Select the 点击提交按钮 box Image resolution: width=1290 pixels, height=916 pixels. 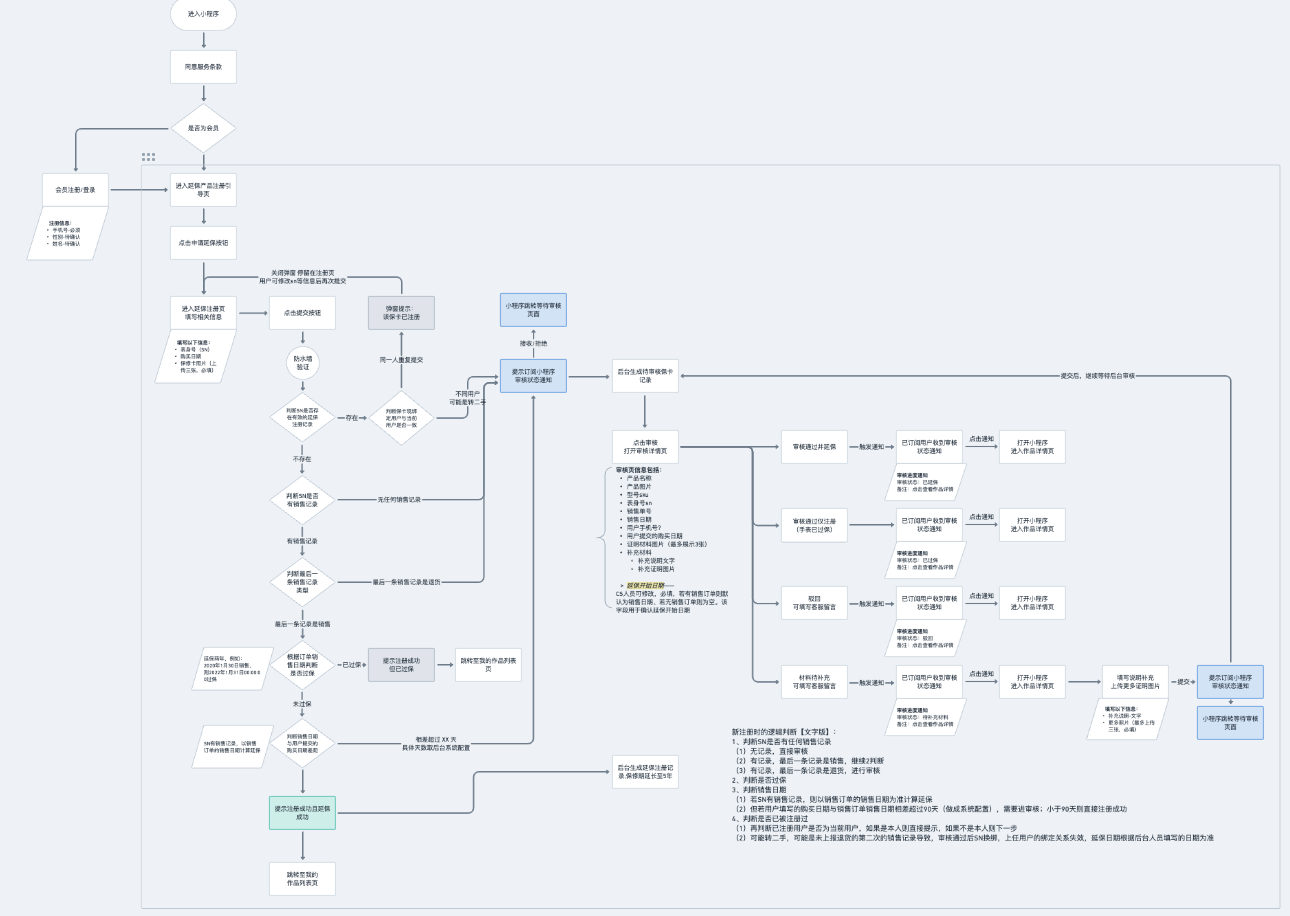pyautogui.click(x=302, y=313)
